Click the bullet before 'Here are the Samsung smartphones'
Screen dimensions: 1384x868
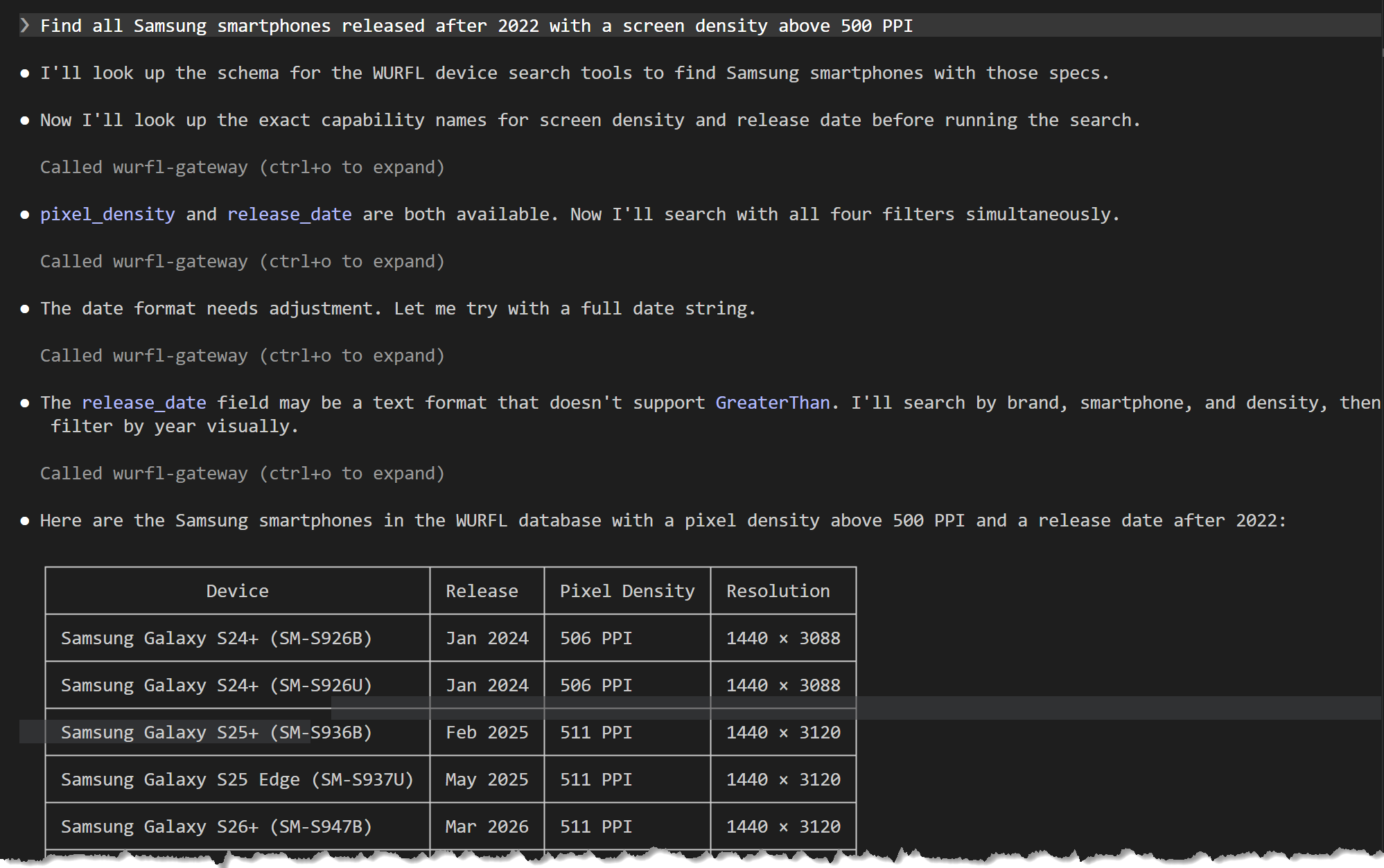click(25, 521)
